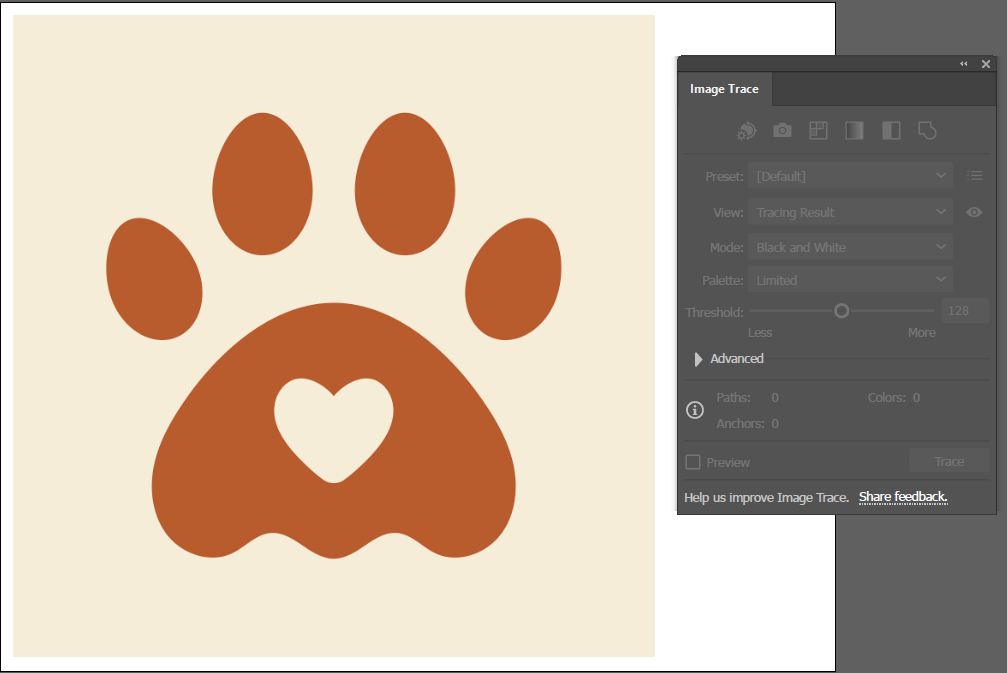The width and height of the screenshot is (1007, 673).
Task: Open the Mode dropdown set to Black and White
Action: 849,246
